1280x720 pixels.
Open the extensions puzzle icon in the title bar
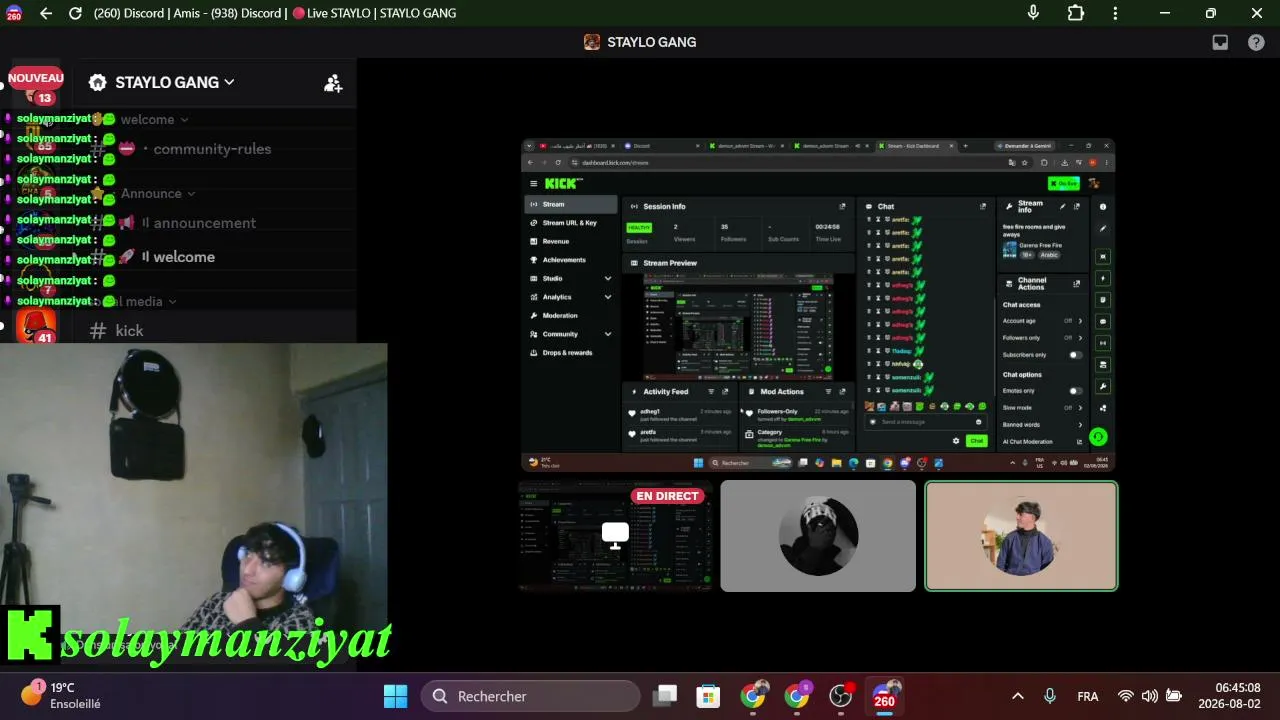1076,13
